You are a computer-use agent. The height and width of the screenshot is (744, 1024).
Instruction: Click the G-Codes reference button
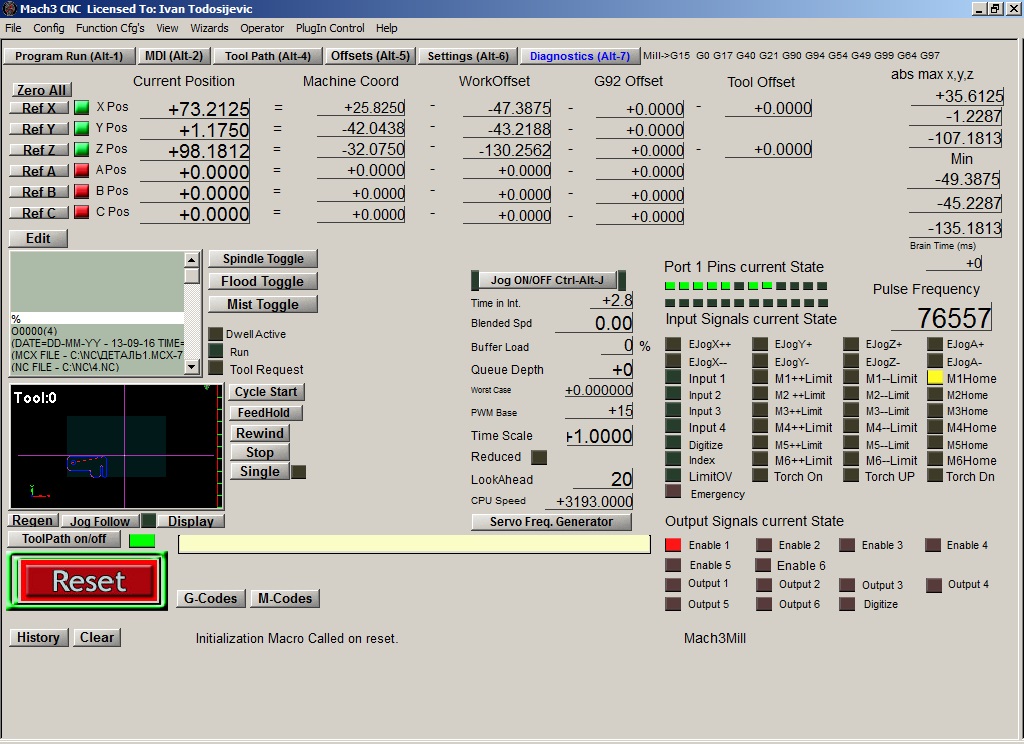point(211,598)
